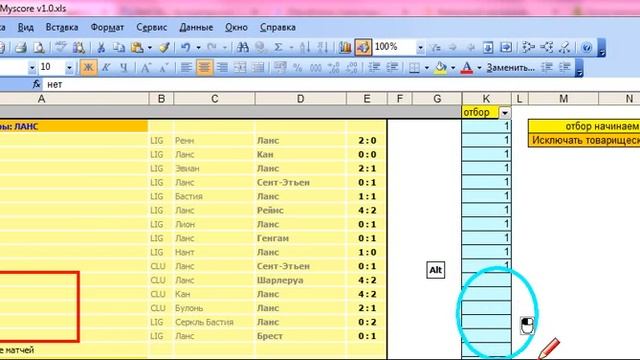Image resolution: width=640 pixels, height=360 pixels.
Task: Click the font size field showing 10
Action: point(51,67)
